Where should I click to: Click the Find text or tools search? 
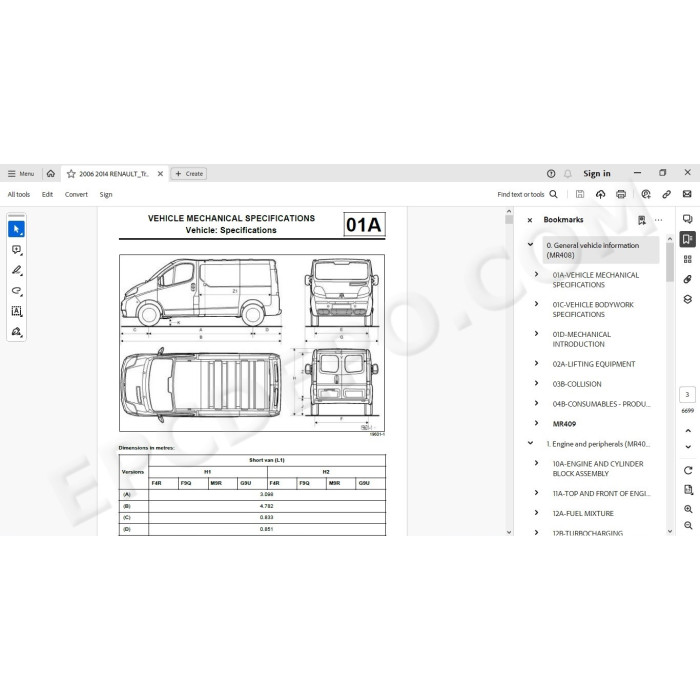point(527,194)
